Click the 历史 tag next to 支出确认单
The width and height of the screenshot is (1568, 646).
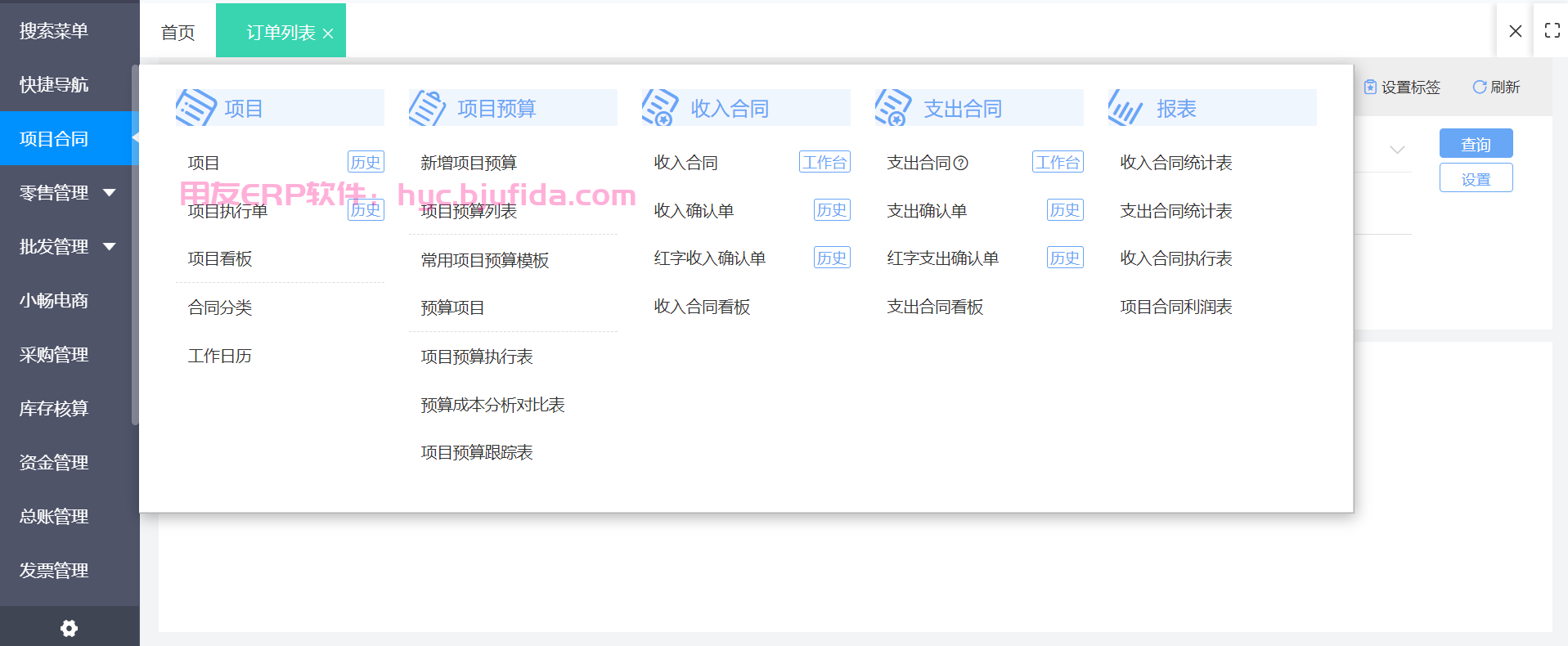[x=1065, y=209]
